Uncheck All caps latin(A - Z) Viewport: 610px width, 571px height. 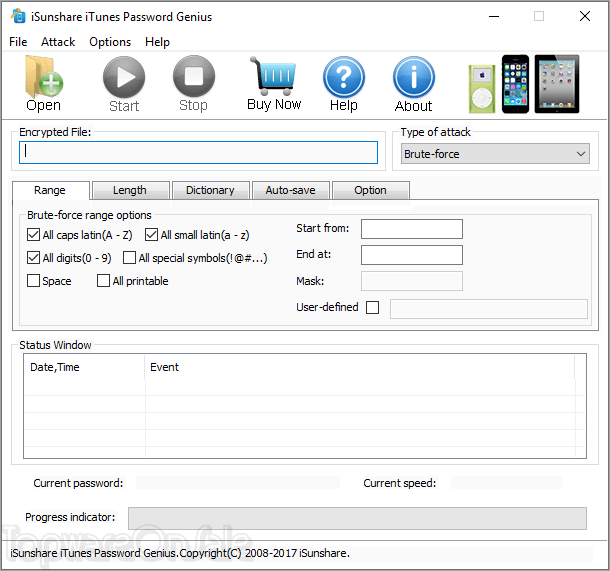point(33,235)
